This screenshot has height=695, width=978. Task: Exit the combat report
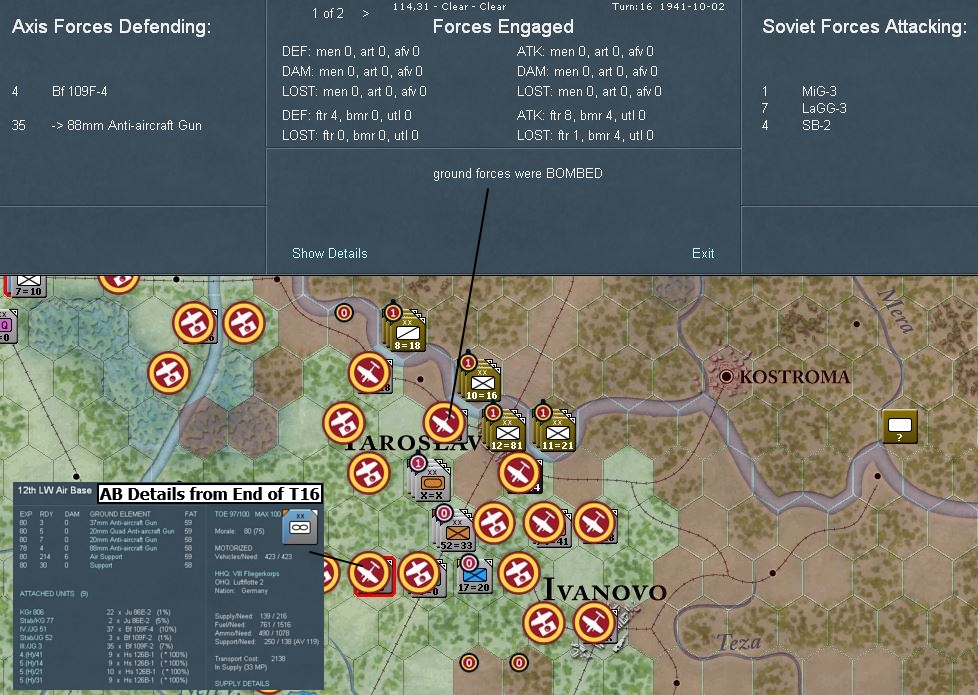702,253
